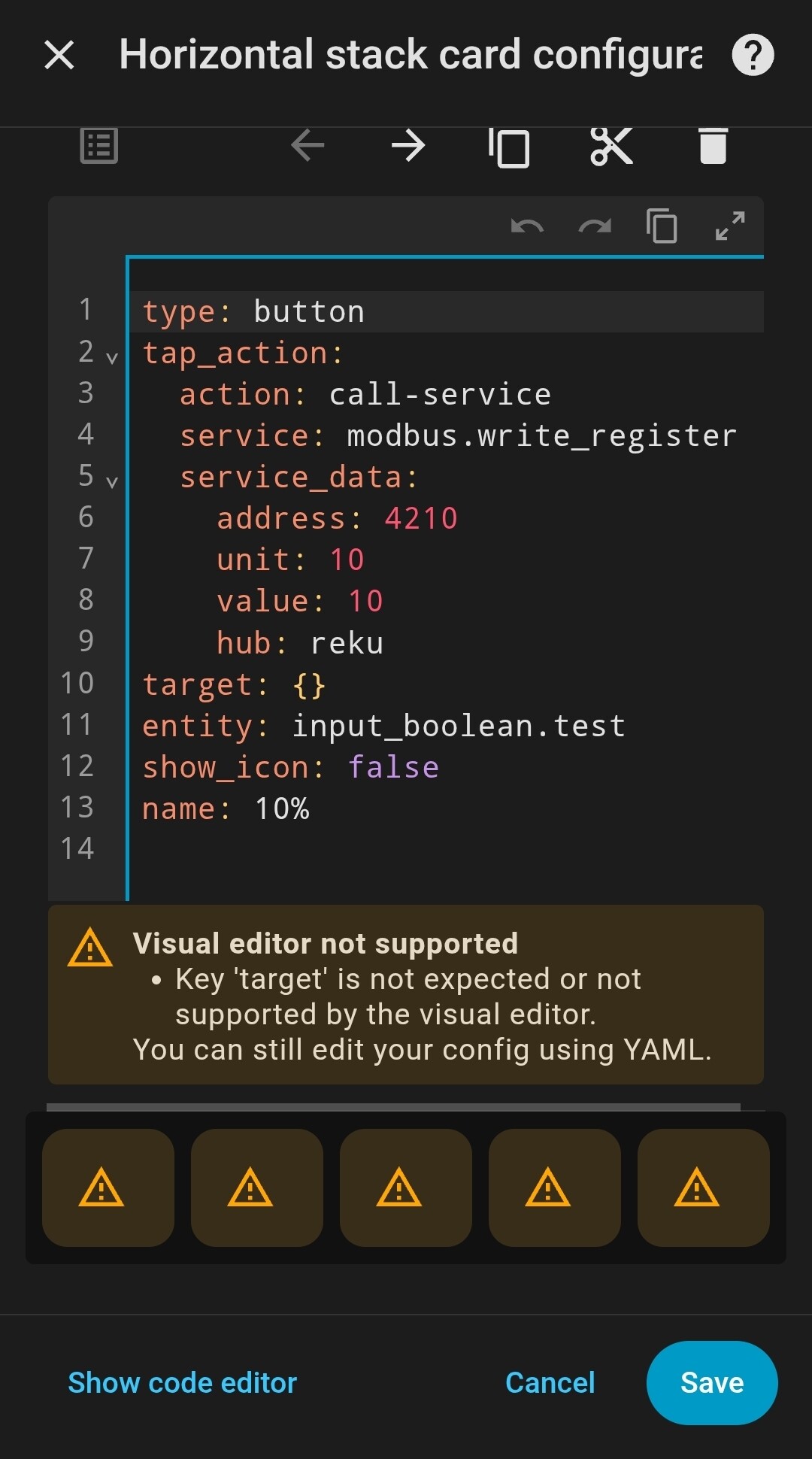Delete the card with trash icon
Screen dimensions: 812x1459
pos(713,145)
